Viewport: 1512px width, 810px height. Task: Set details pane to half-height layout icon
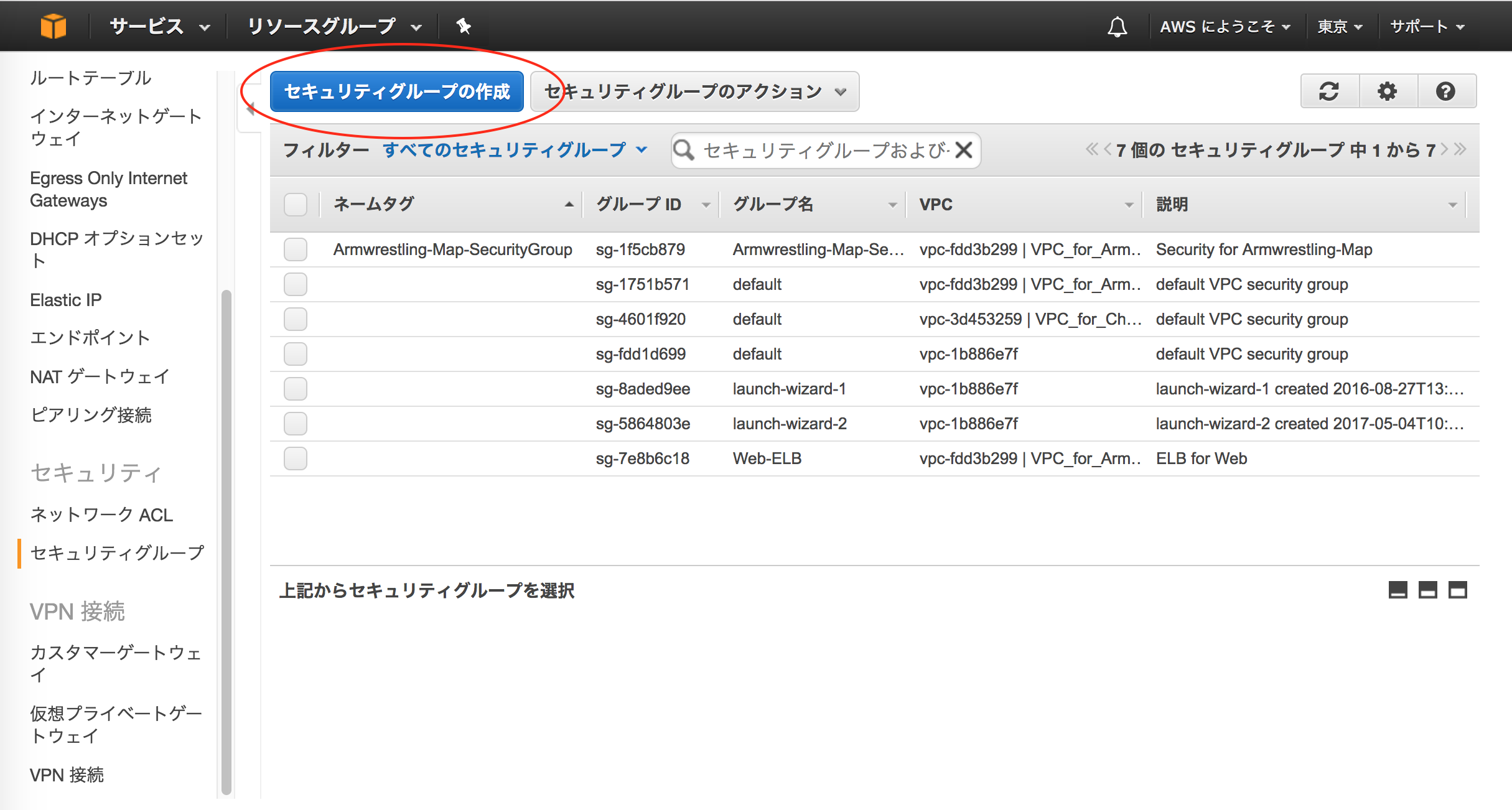[1428, 590]
